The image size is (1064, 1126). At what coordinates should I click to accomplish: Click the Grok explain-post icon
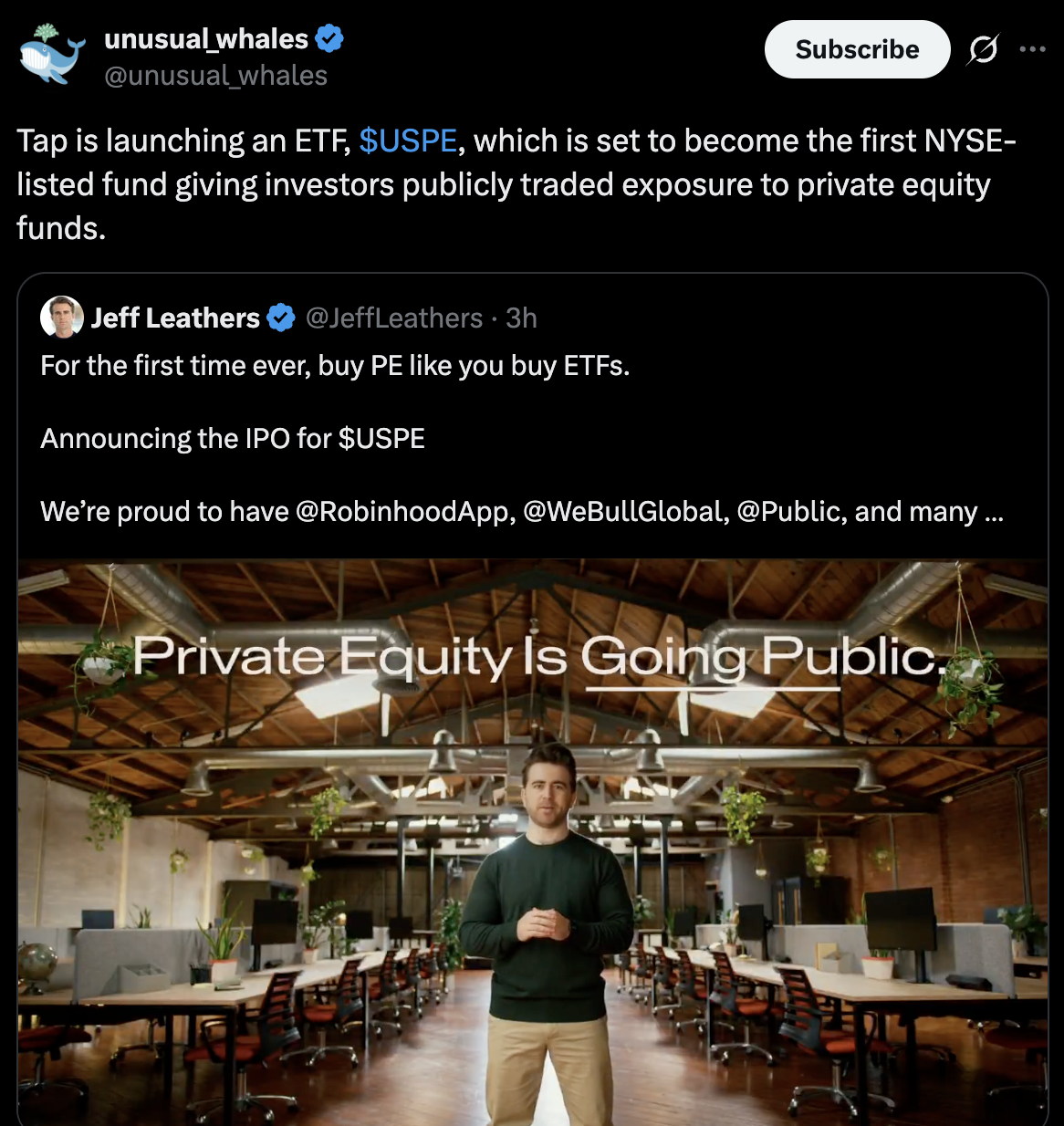pyautogui.click(x=983, y=49)
